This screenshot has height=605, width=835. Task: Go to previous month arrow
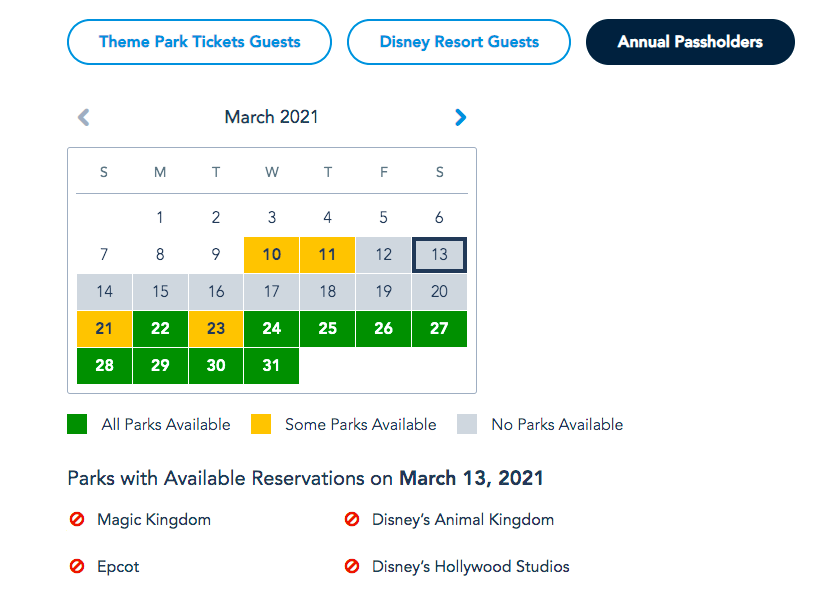click(84, 117)
